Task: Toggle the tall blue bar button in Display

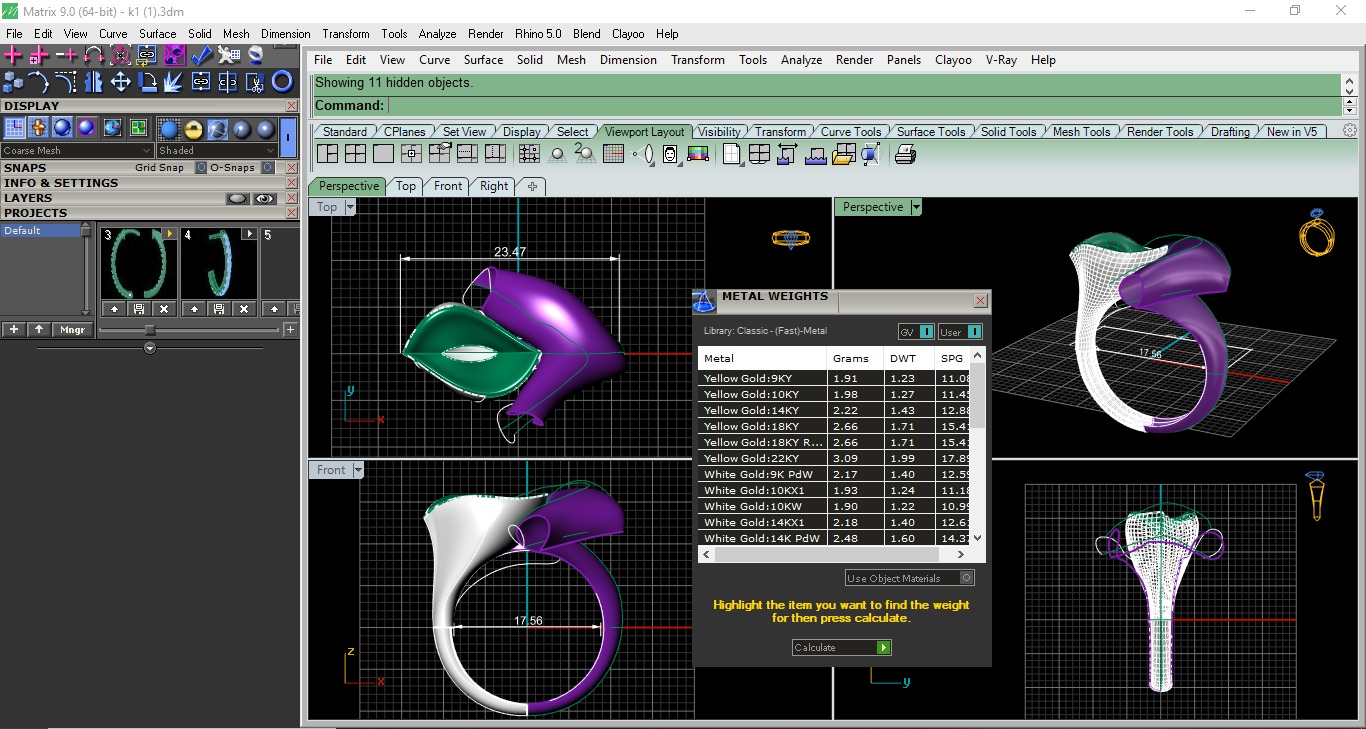Action: click(x=289, y=137)
